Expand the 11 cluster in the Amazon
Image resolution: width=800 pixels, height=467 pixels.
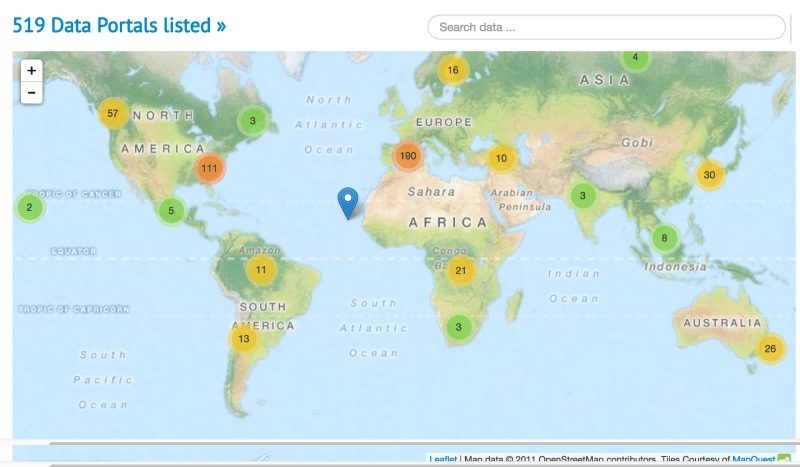pyautogui.click(x=261, y=269)
